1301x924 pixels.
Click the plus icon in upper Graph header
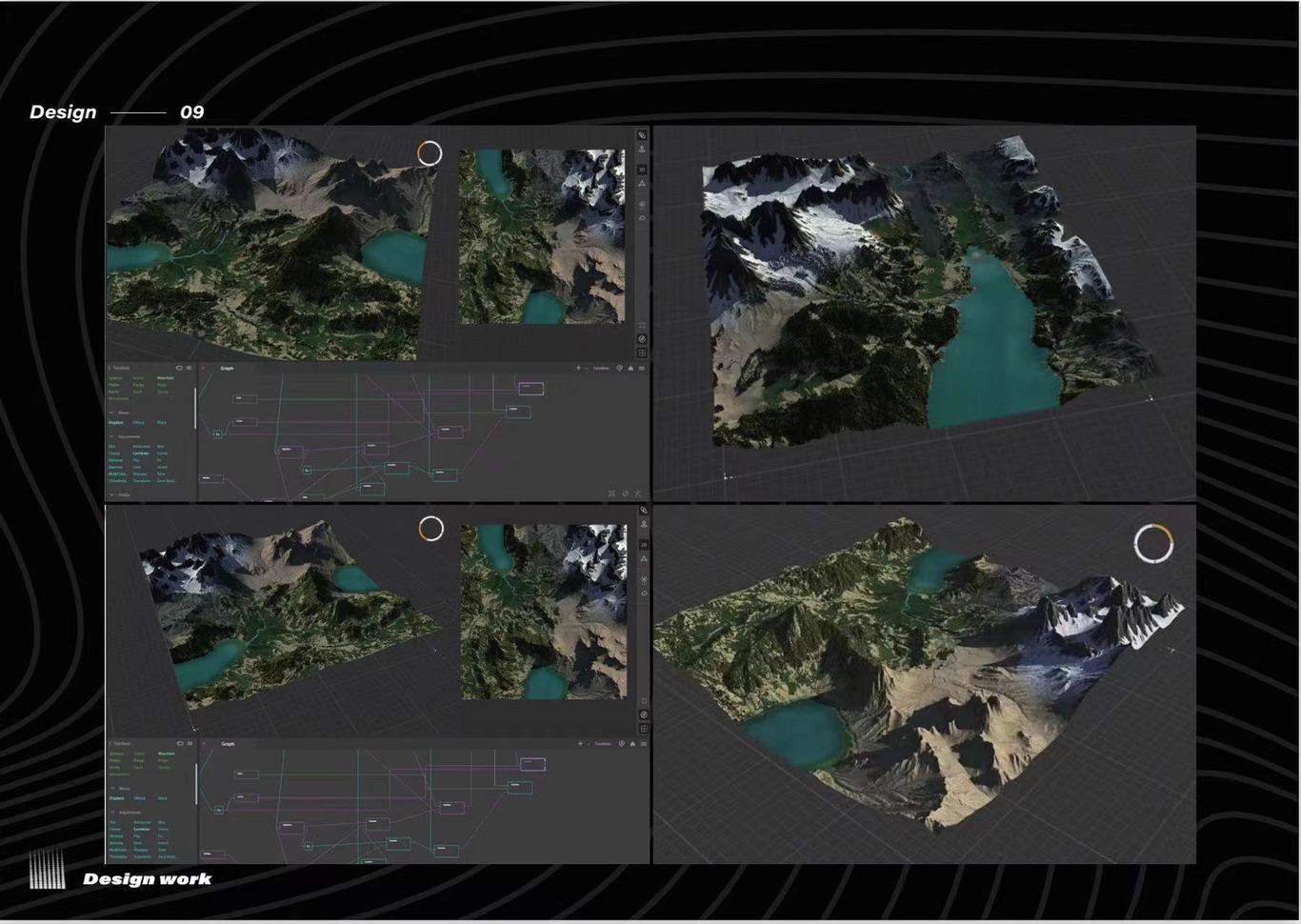[x=578, y=368]
